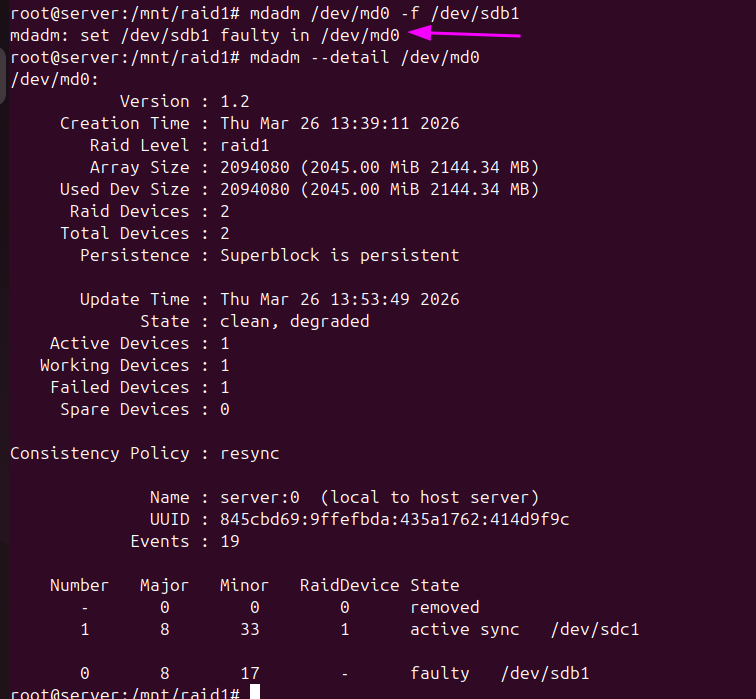Click the raid1 Raid Level value
This screenshot has width=756, height=699.
245,145
